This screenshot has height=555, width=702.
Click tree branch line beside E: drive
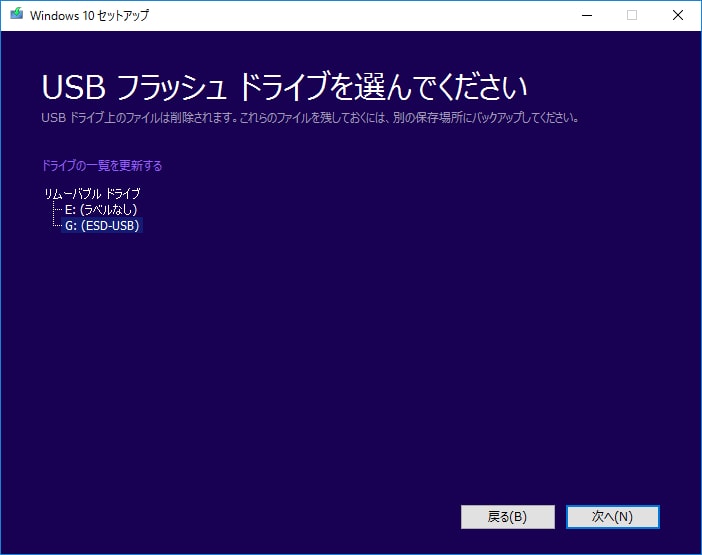[x=56, y=210]
